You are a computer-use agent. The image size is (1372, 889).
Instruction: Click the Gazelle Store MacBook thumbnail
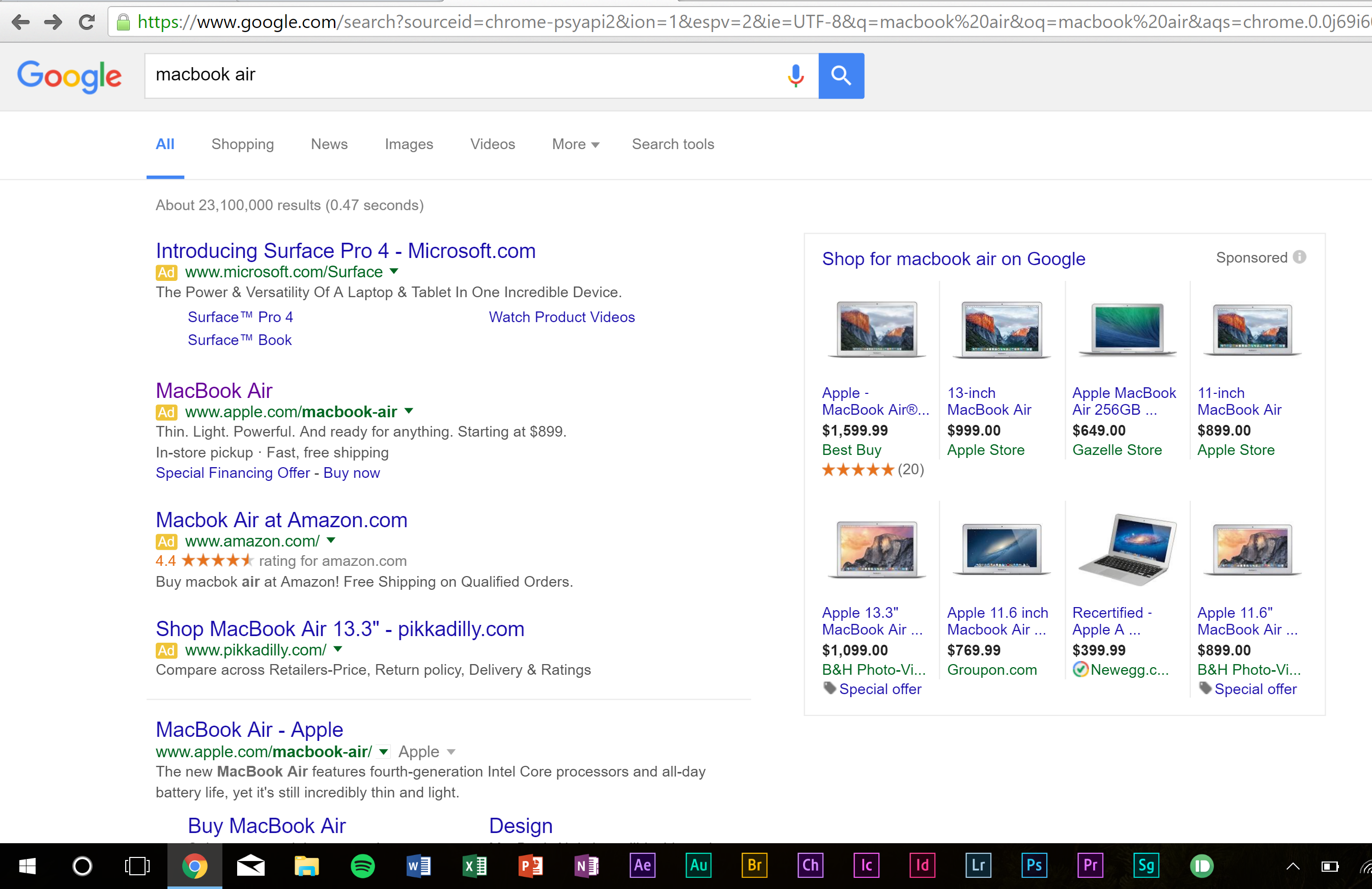click(x=1127, y=329)
